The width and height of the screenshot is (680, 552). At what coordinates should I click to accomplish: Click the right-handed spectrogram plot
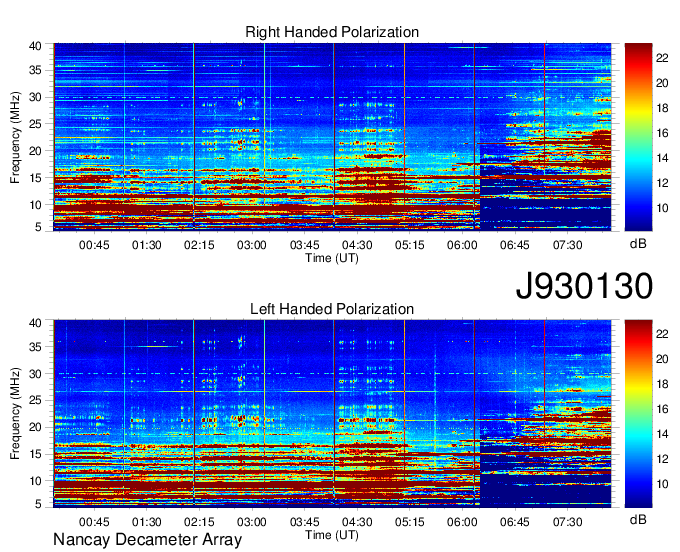pos(332,137)
